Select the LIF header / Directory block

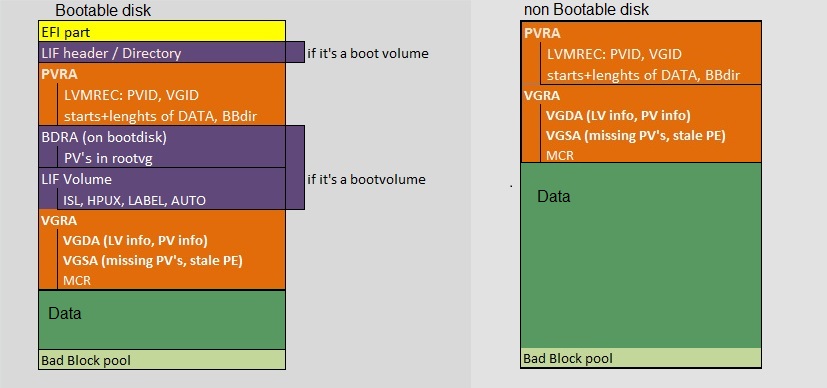coord(171,53)
